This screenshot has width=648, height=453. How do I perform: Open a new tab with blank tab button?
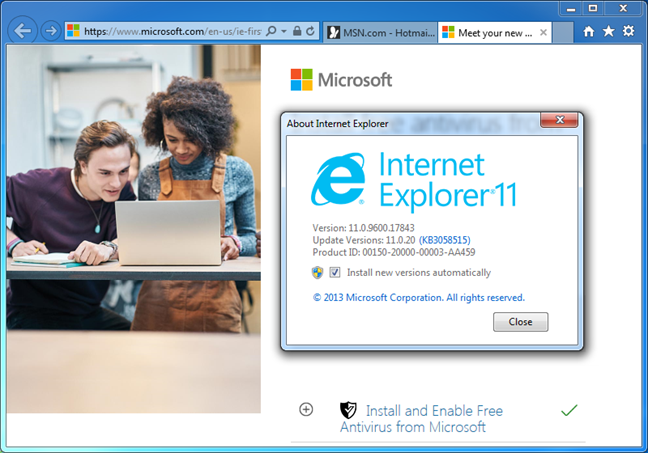(563, 33)
